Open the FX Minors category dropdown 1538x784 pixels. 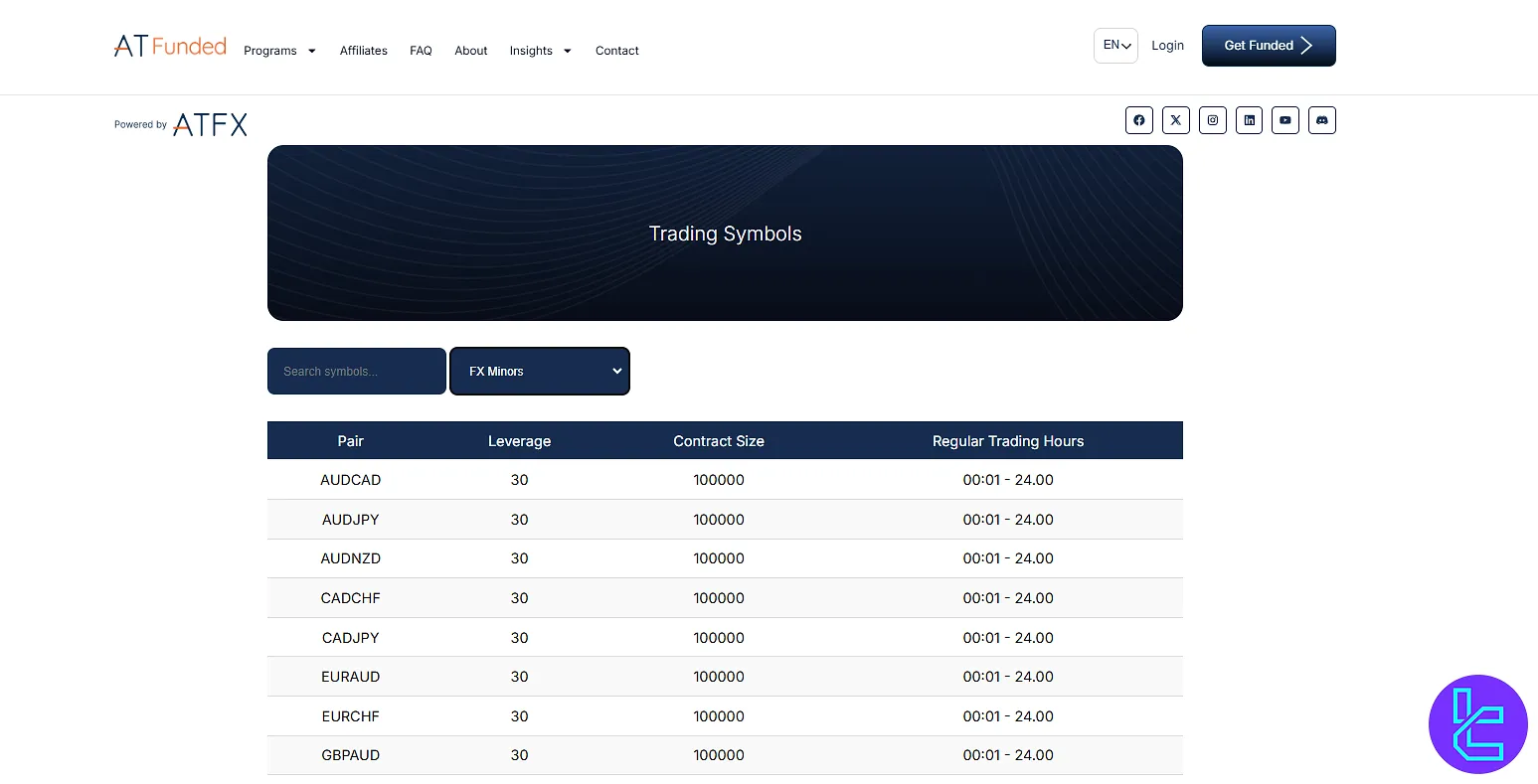(540, 371)
